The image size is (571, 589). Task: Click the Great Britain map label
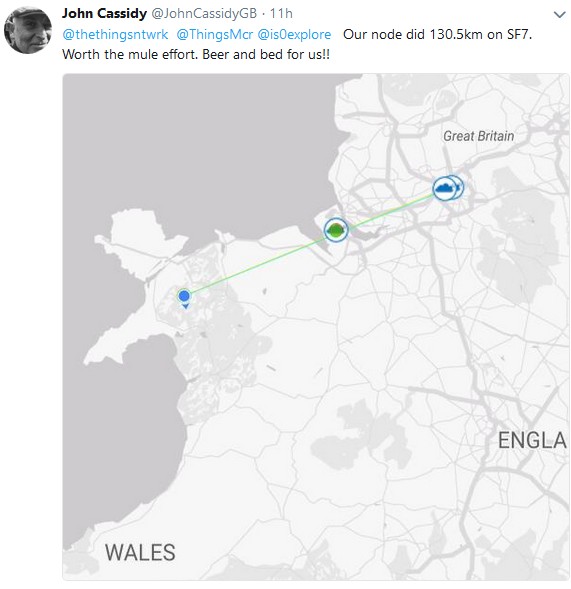[479, 136]
